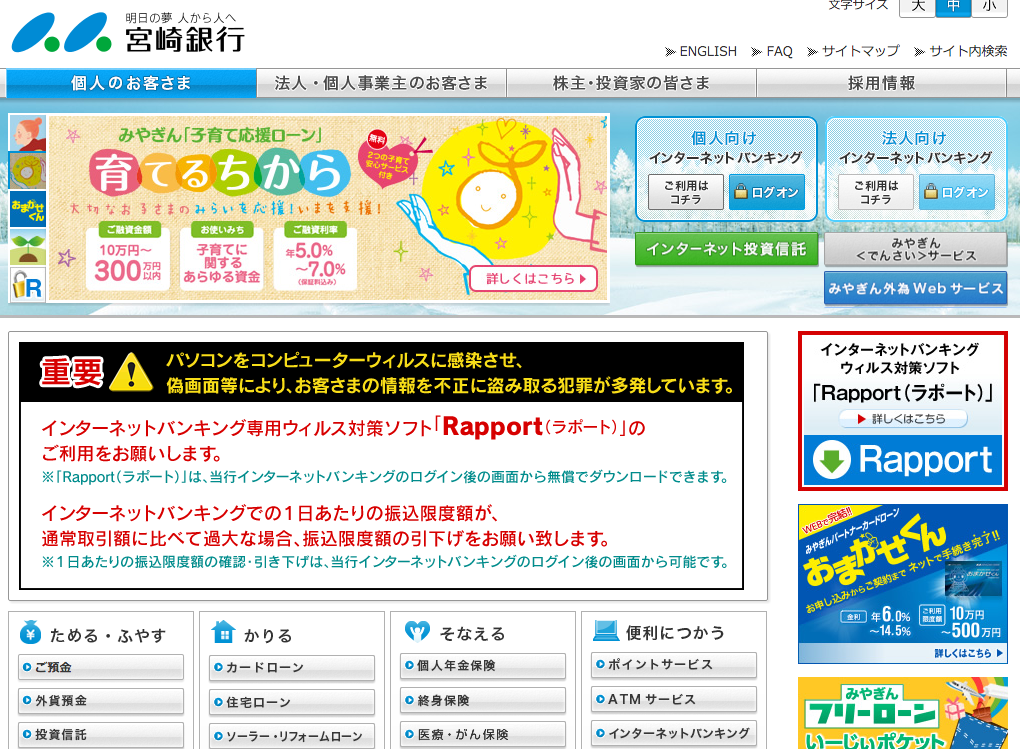Switch to the 法人・個人事業主のお客さま tab
Screen dimensions: 1020x749
click(x=381, y=83)
